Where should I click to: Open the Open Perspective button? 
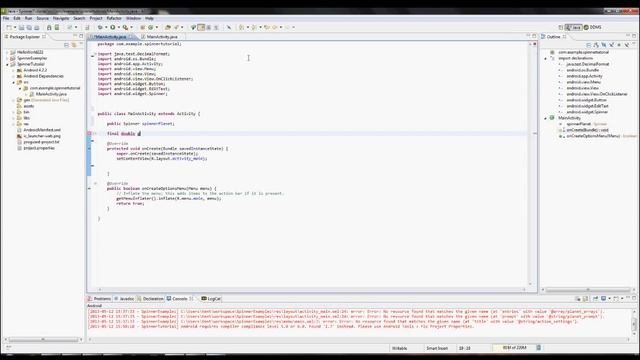click(x=560, y=27)
